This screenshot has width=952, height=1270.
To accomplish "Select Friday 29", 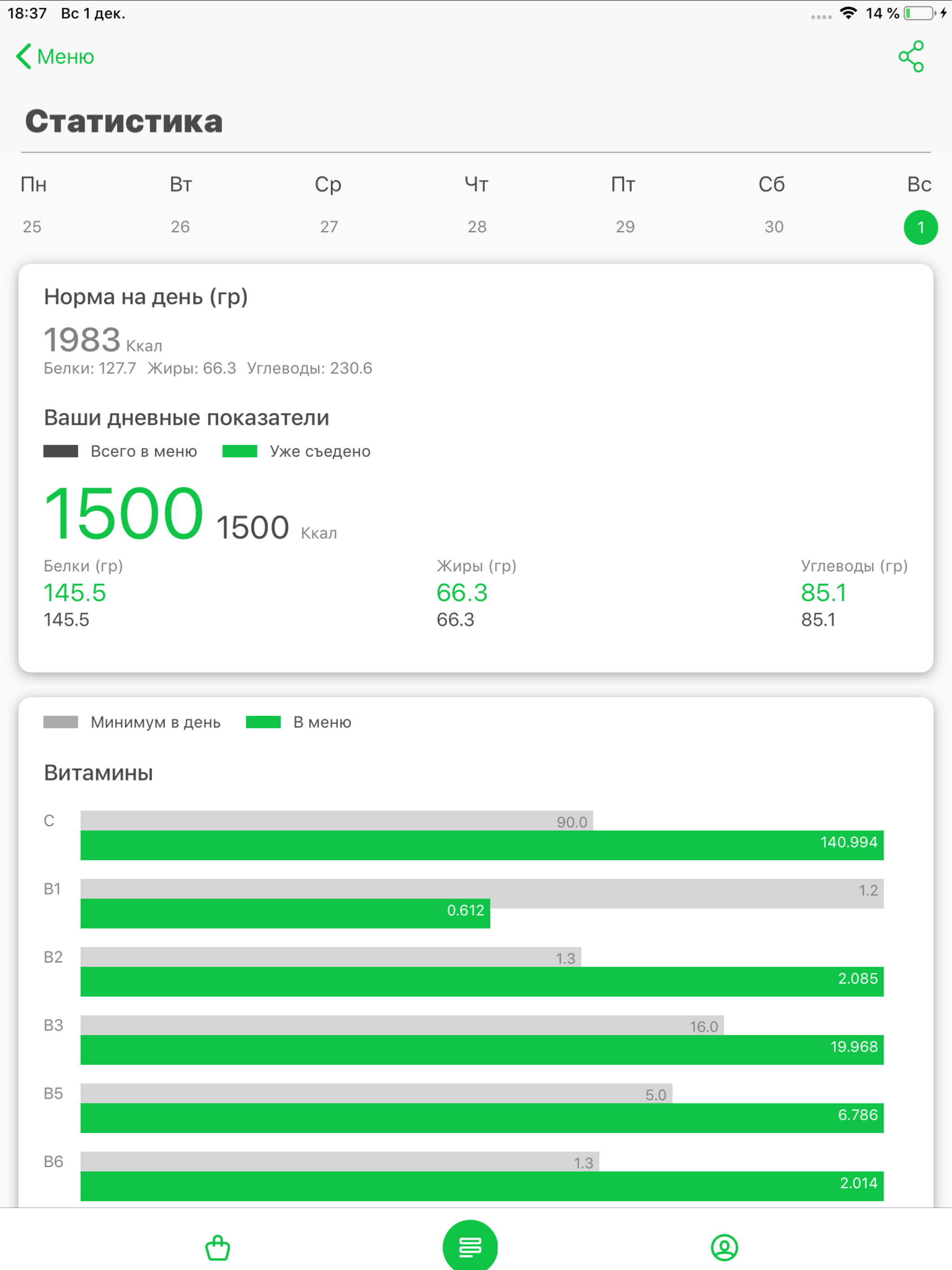I will 625,226.
